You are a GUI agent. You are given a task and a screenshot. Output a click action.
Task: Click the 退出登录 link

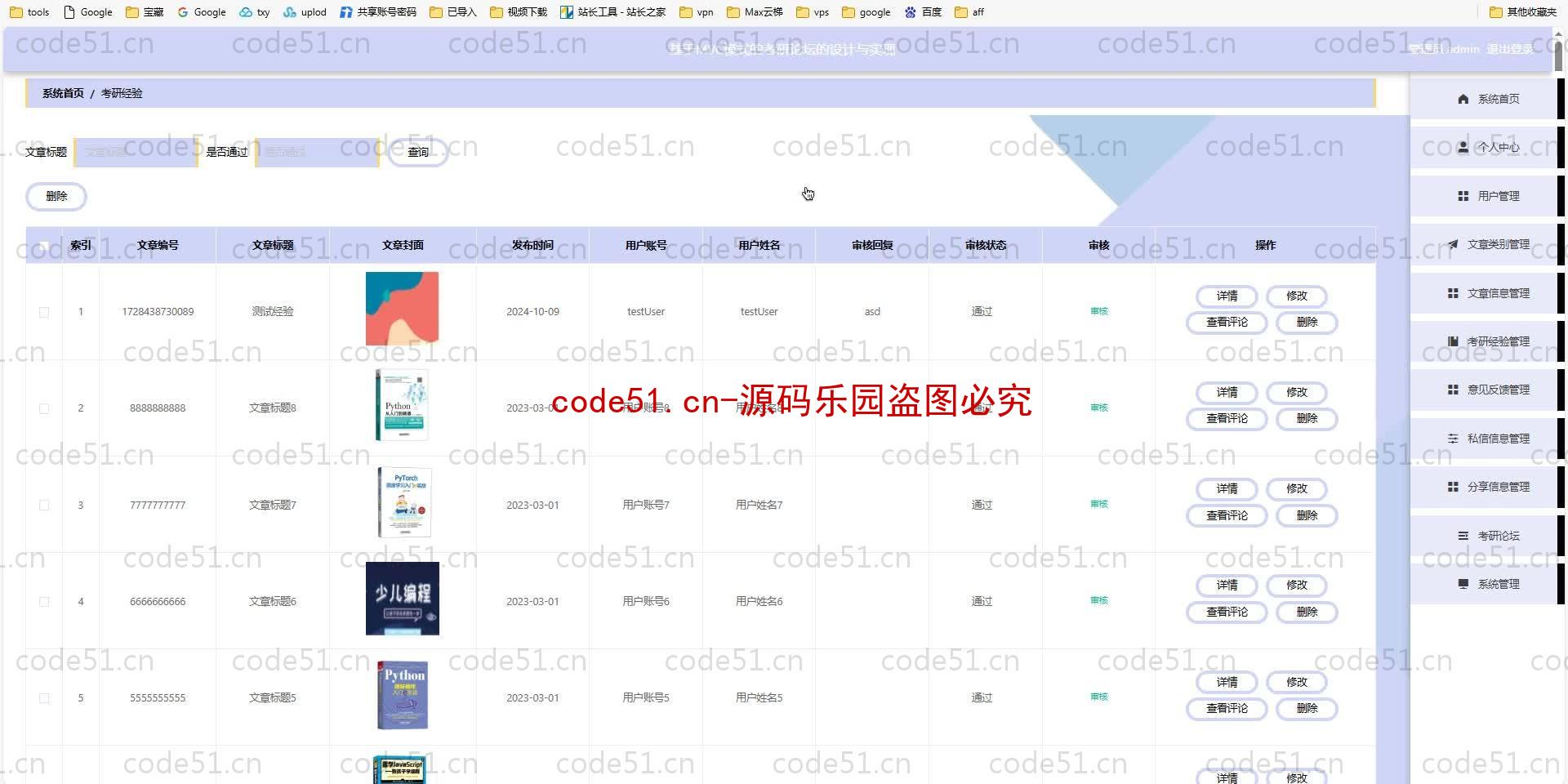[1510, 49]
